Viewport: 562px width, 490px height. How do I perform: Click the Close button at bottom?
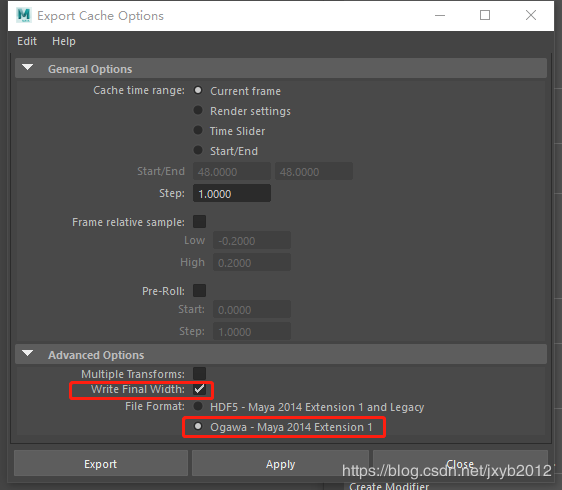click(460, 463)
